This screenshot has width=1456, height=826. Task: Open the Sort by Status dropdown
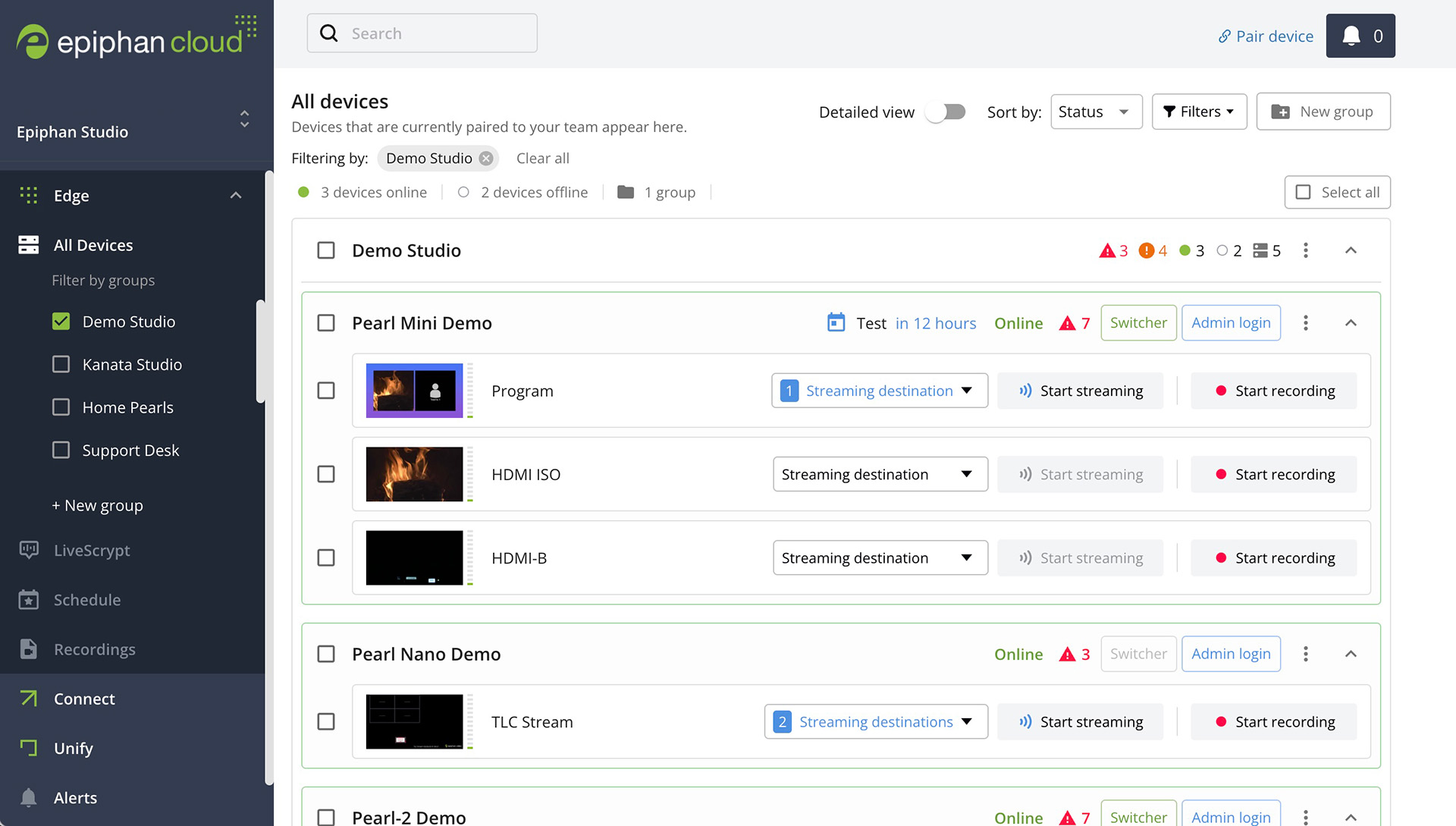click(1096, 112)
